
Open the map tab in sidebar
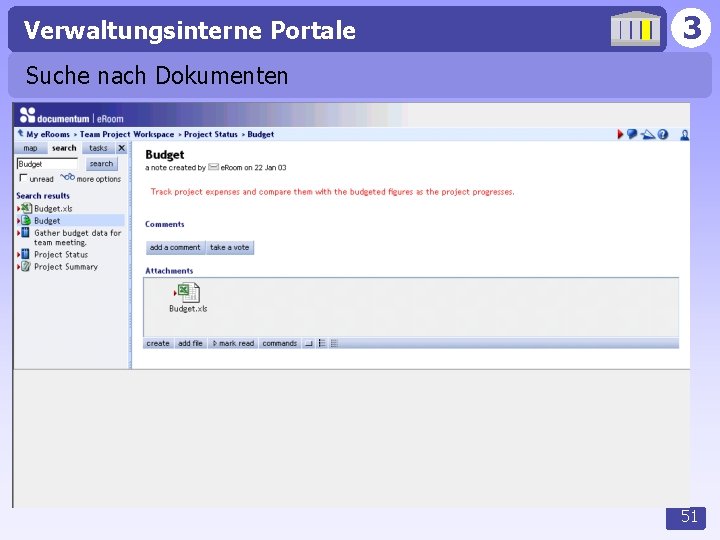(x=30, y=148)
